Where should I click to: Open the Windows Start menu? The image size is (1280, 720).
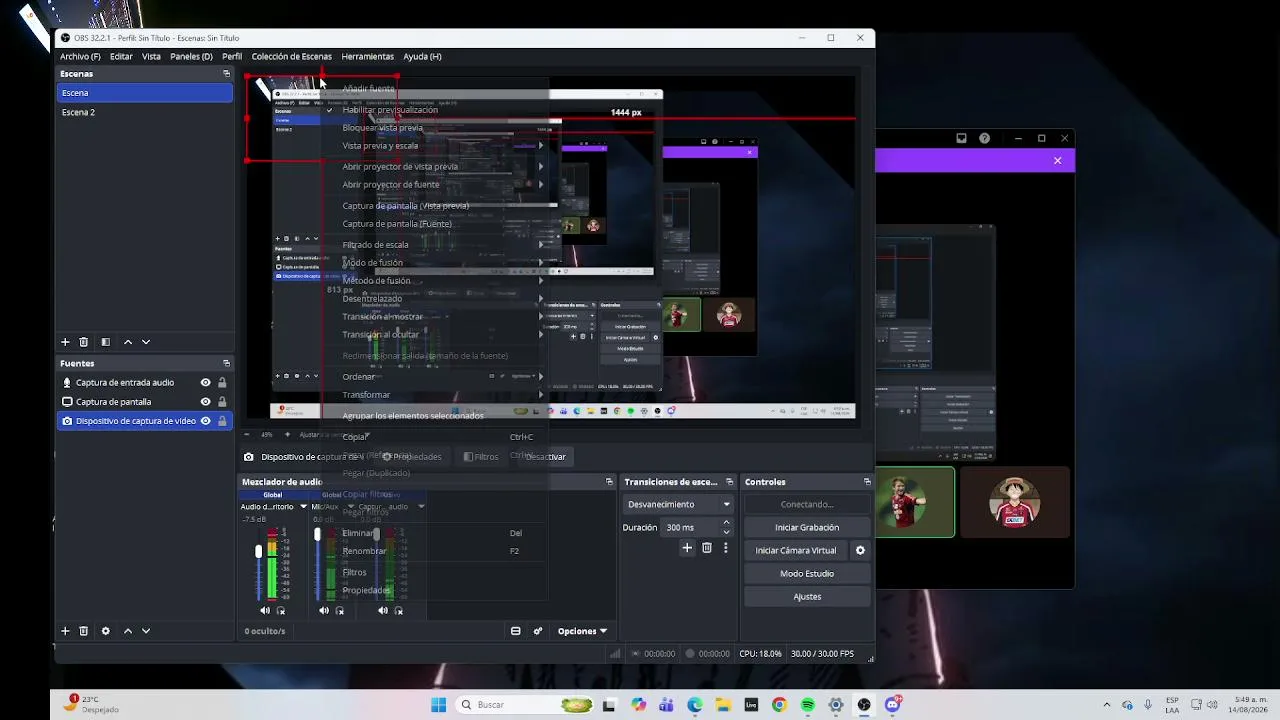coord(438,705)
